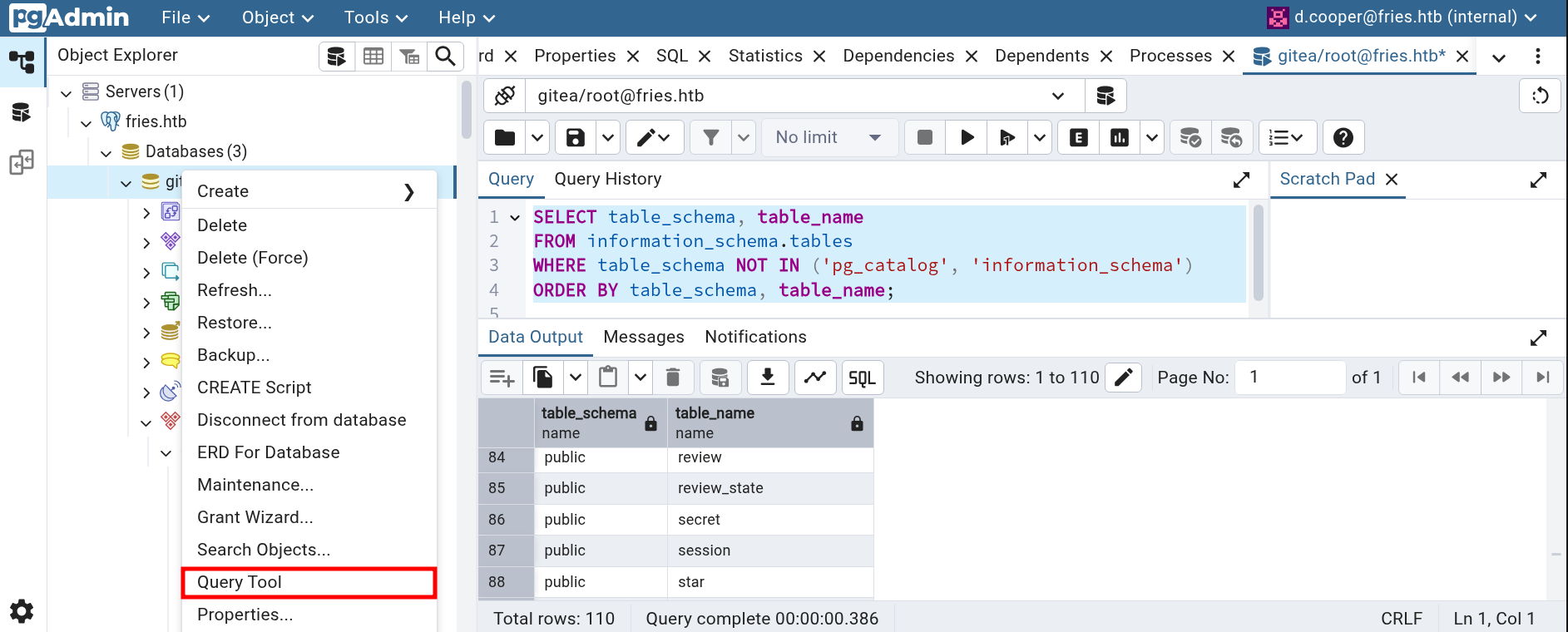Screen dimensions: 1568x632
Task: Open the Macros list menu
Action: pos(1288,137)
